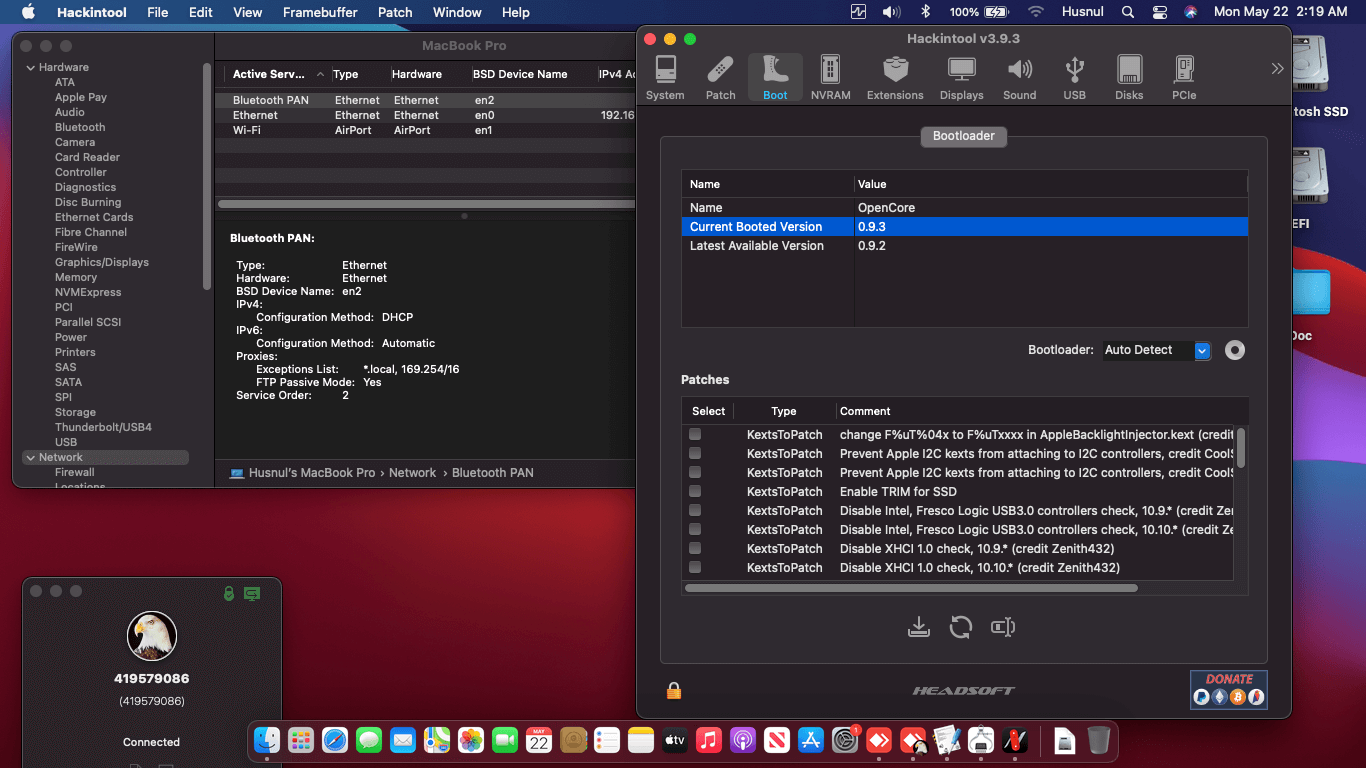Screen dimensions: 1366x768
Task: Collapse the Network tree section
Action: click(x=29, y=457)
